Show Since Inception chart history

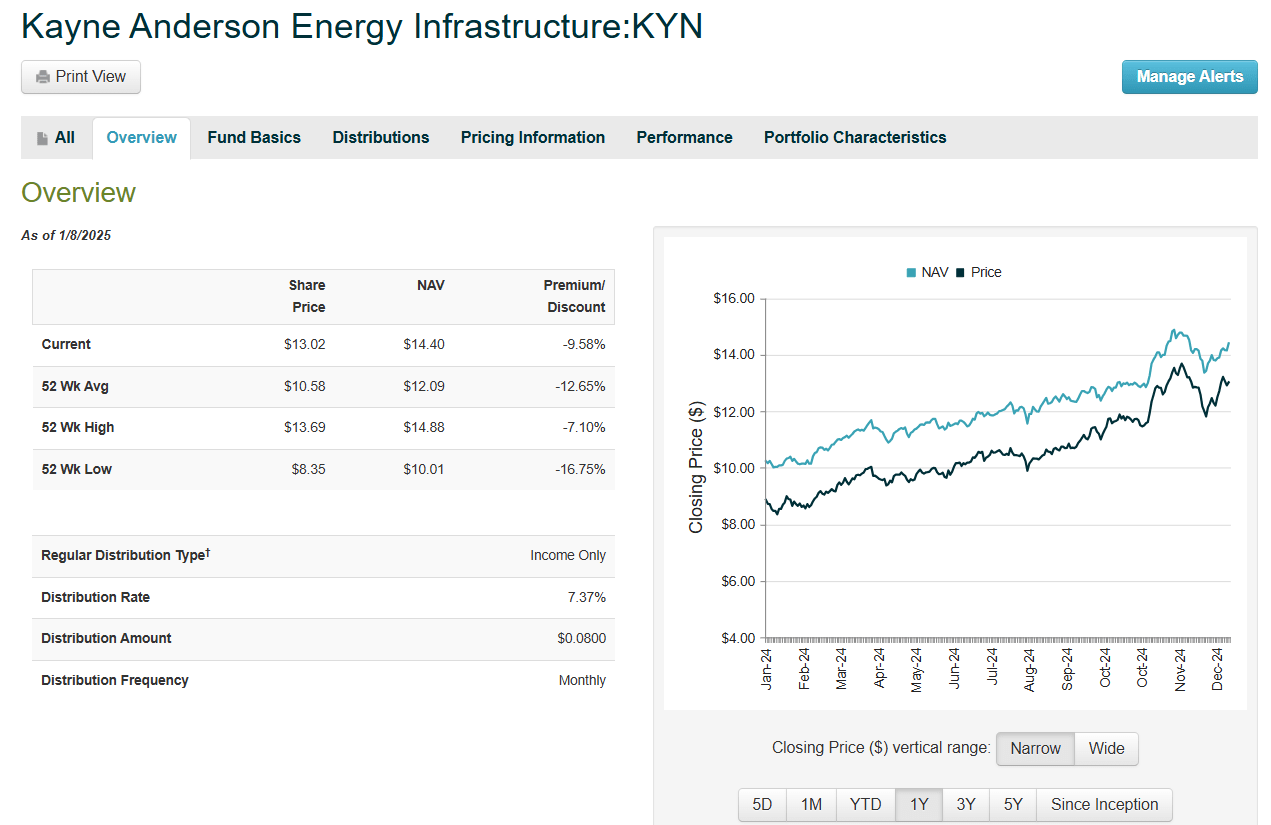click(x=1104, y=804)
